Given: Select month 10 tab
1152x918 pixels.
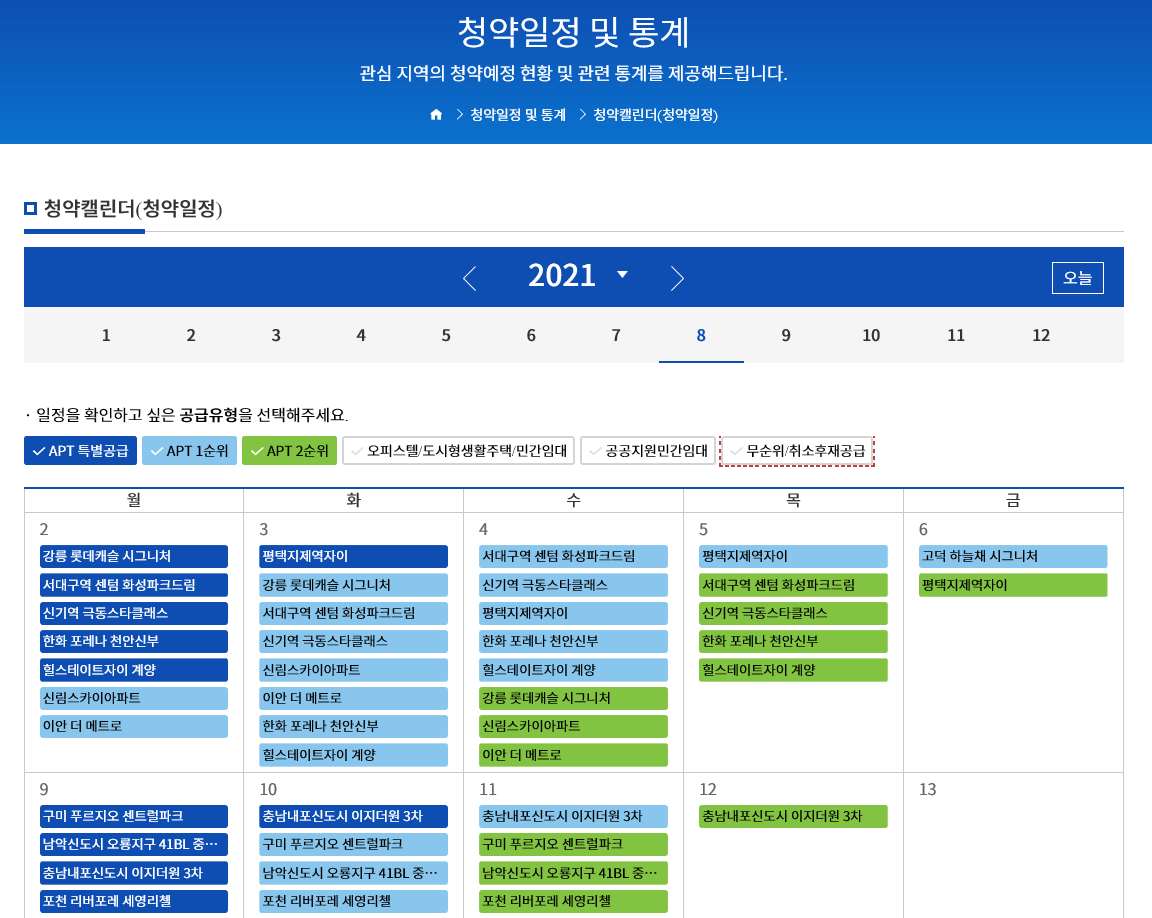Looking at the screenshot, I should point(871,335).
